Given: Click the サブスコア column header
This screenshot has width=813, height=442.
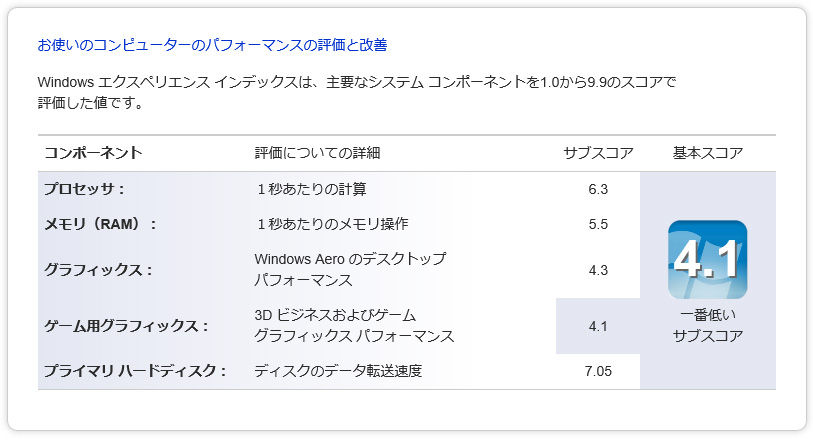Looking at the screenshot, I should 598,153.
